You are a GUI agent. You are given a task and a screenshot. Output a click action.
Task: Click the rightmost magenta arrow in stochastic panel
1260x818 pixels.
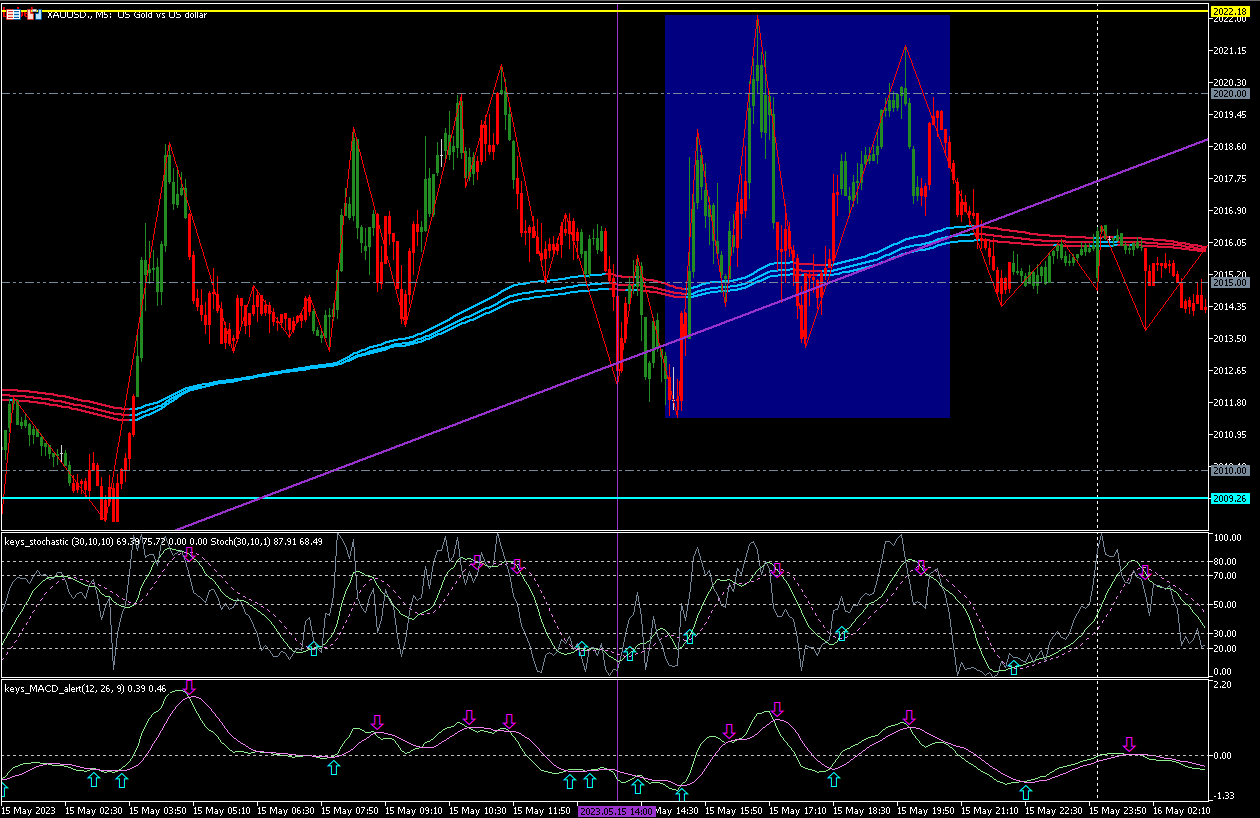click(x=1145, y=573)
